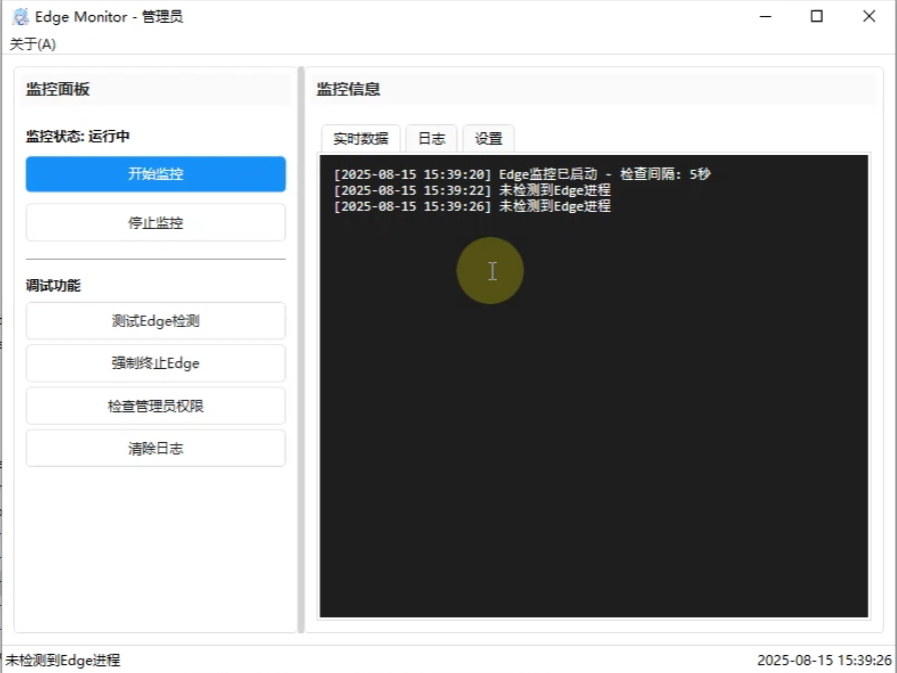
Task: Click 强制终止Edge to kill Edge
Action: [155, 363]
